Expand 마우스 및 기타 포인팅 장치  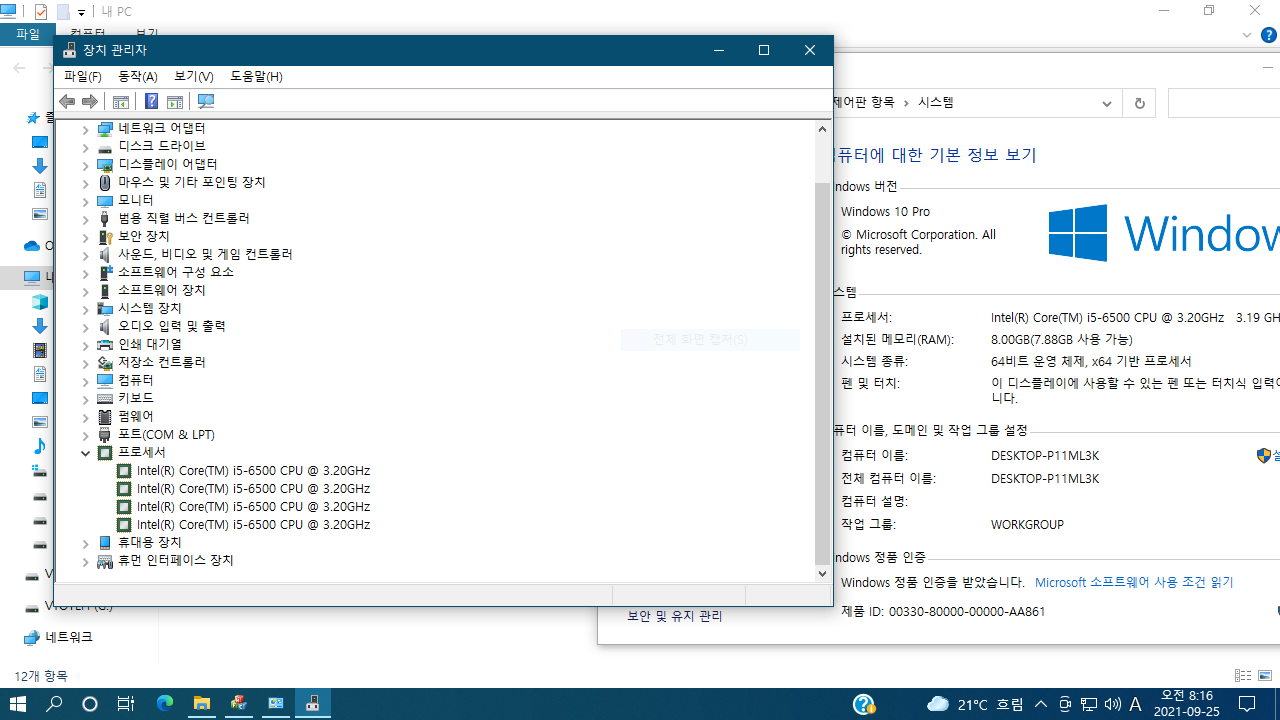point(86,183)
